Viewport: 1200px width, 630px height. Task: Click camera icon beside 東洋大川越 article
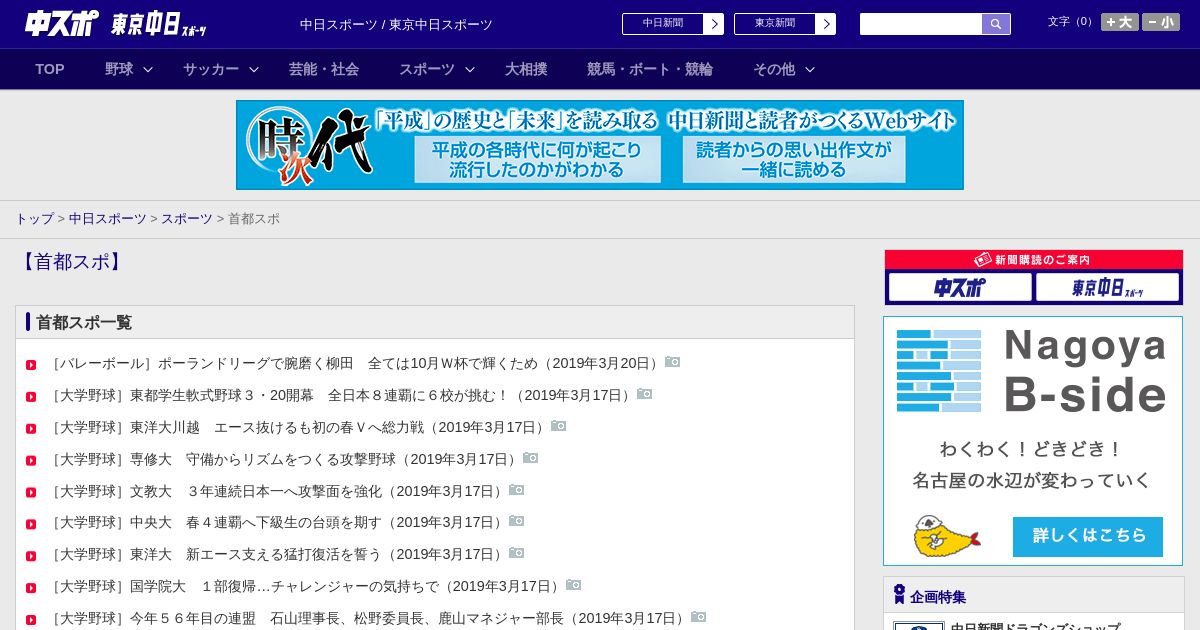click(x=559, y=426)
